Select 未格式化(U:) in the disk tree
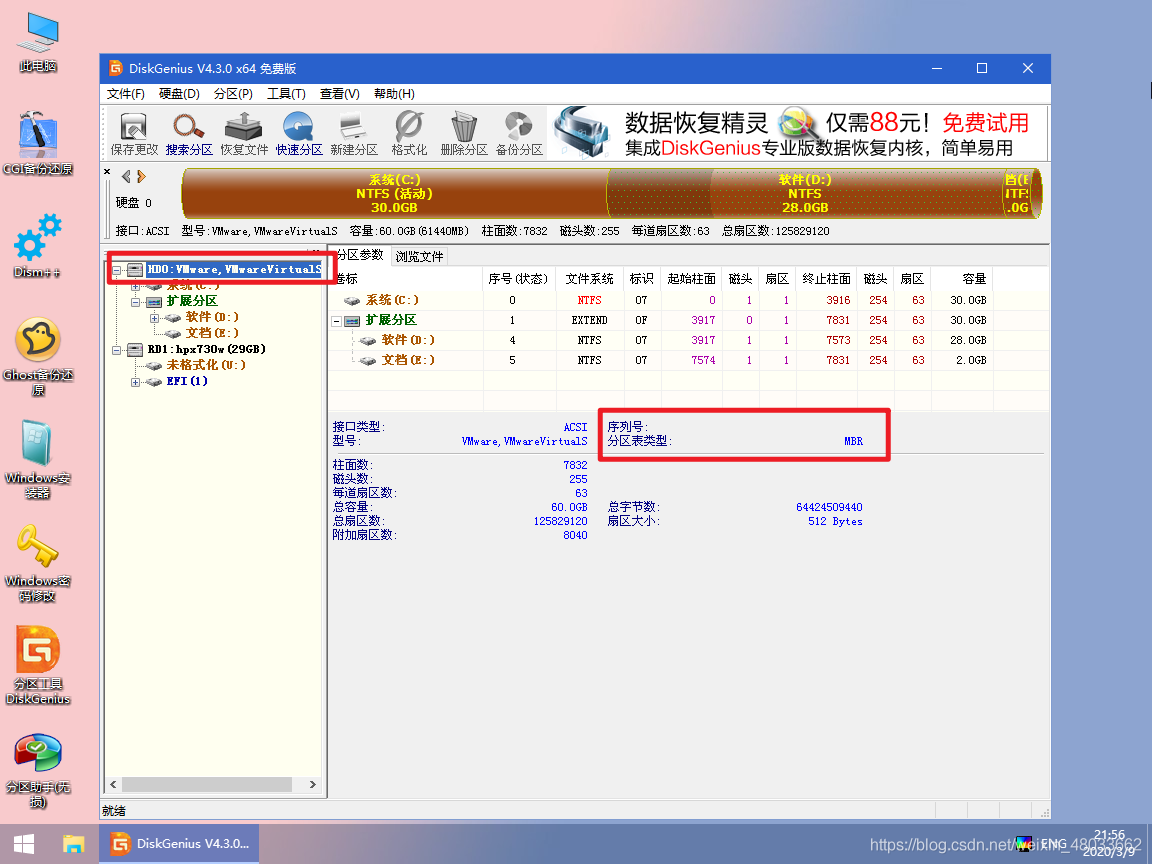This screenshot has width=1152, height=864. coord(206,365)
